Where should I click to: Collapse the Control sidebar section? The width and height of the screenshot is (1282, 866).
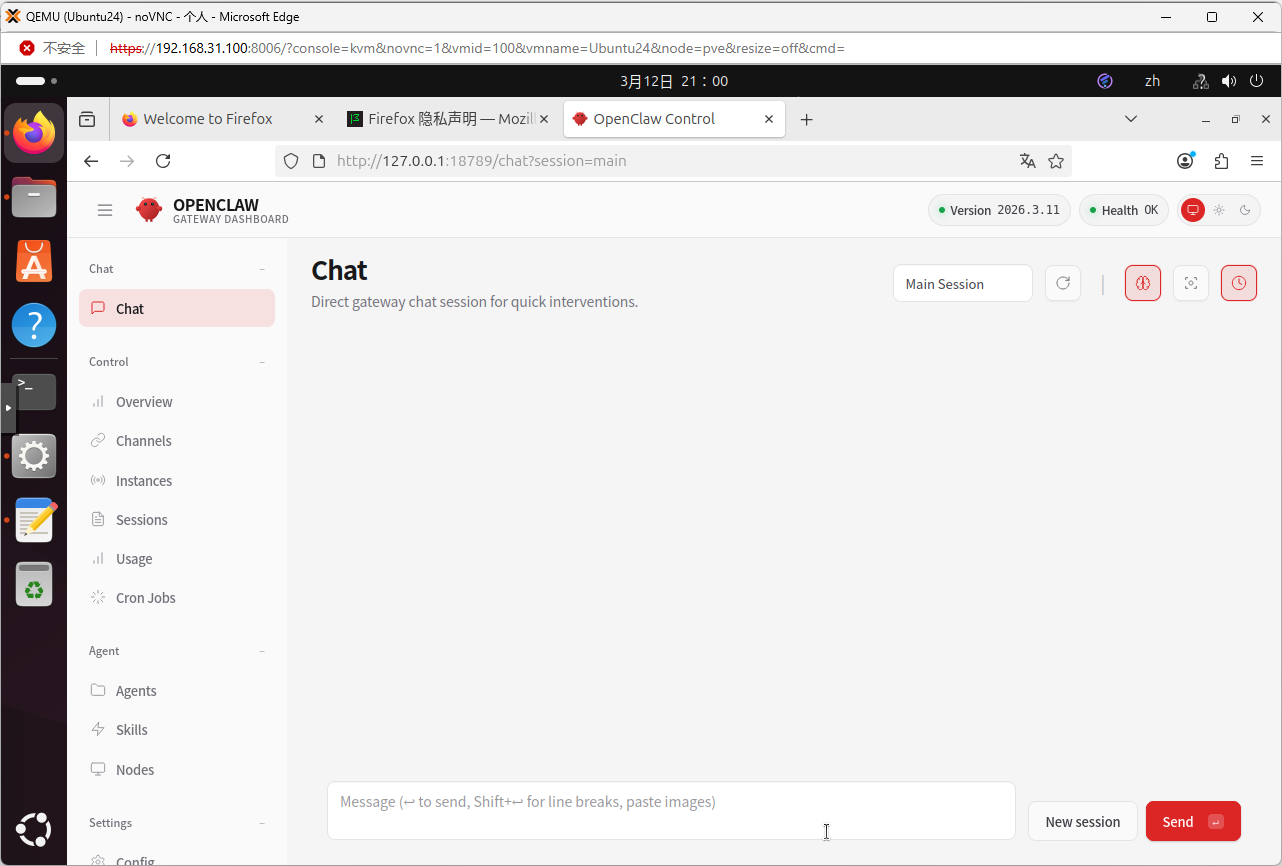pos(262,362)
